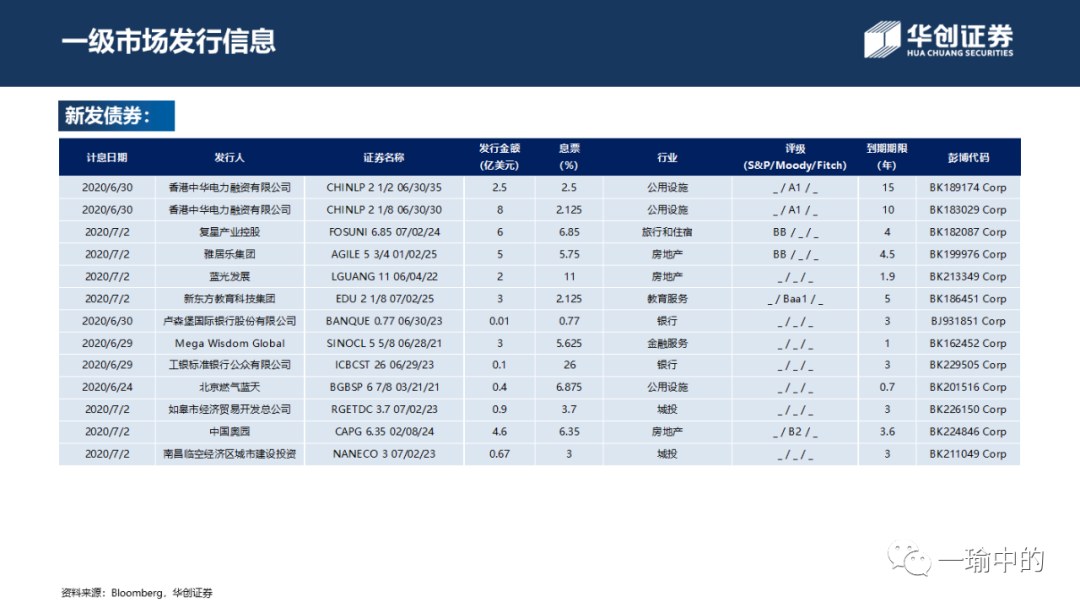Select cell EDU 2 1/8 07/02/25
This screenshot has height=608, width=1080.
tap(384, 299)
